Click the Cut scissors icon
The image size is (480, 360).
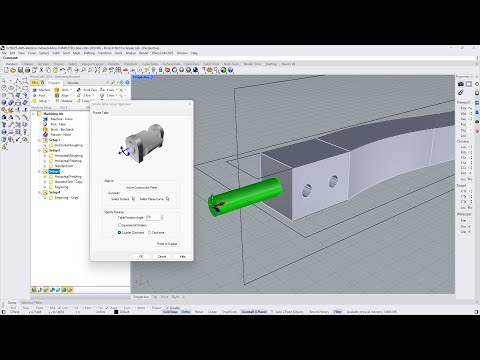click(x=41, y=70)
